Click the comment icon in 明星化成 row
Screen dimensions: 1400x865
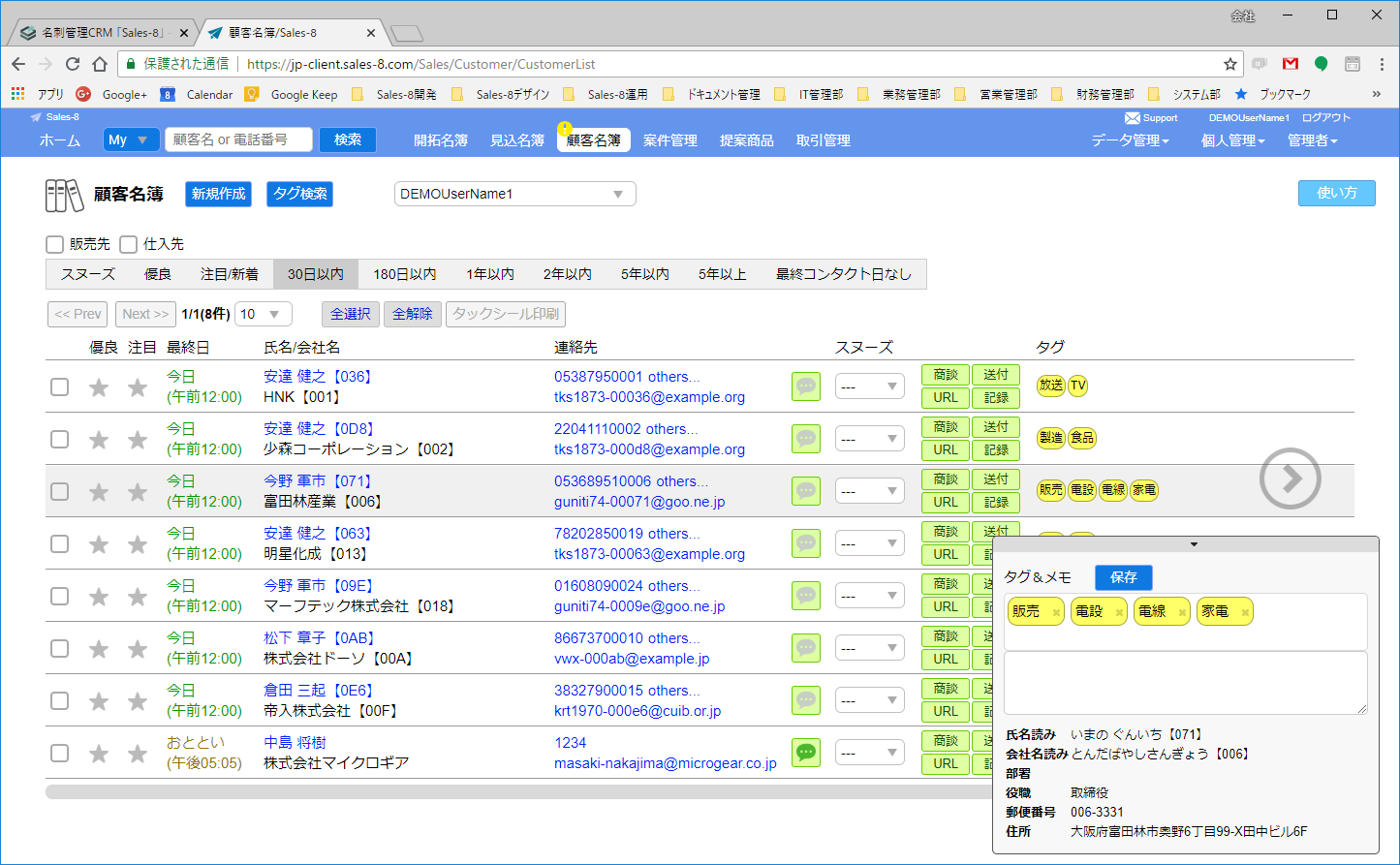806,543
